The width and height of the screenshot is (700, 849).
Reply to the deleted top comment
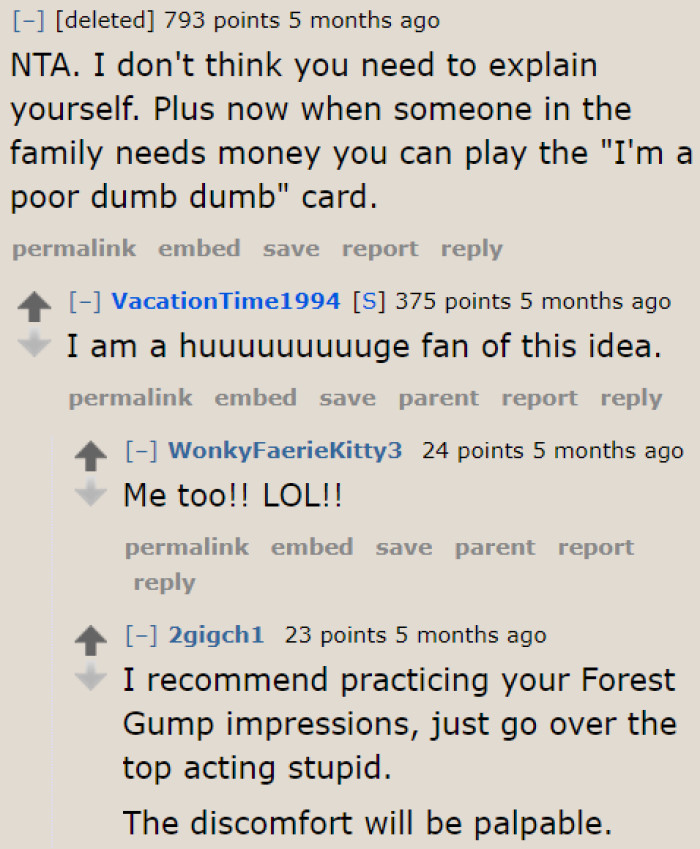471,248
